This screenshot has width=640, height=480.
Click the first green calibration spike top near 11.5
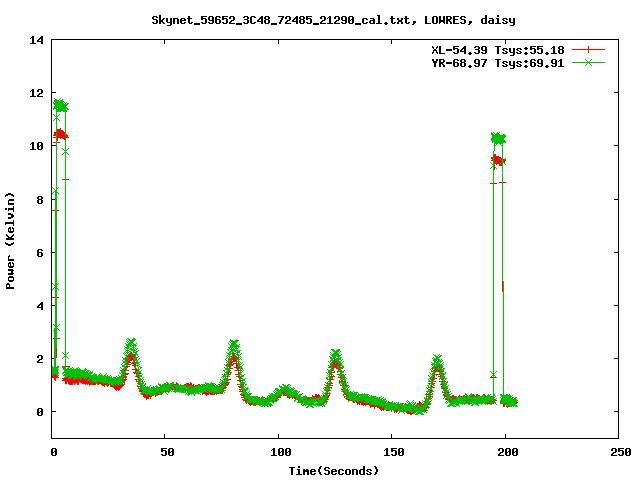coord(60,105)
